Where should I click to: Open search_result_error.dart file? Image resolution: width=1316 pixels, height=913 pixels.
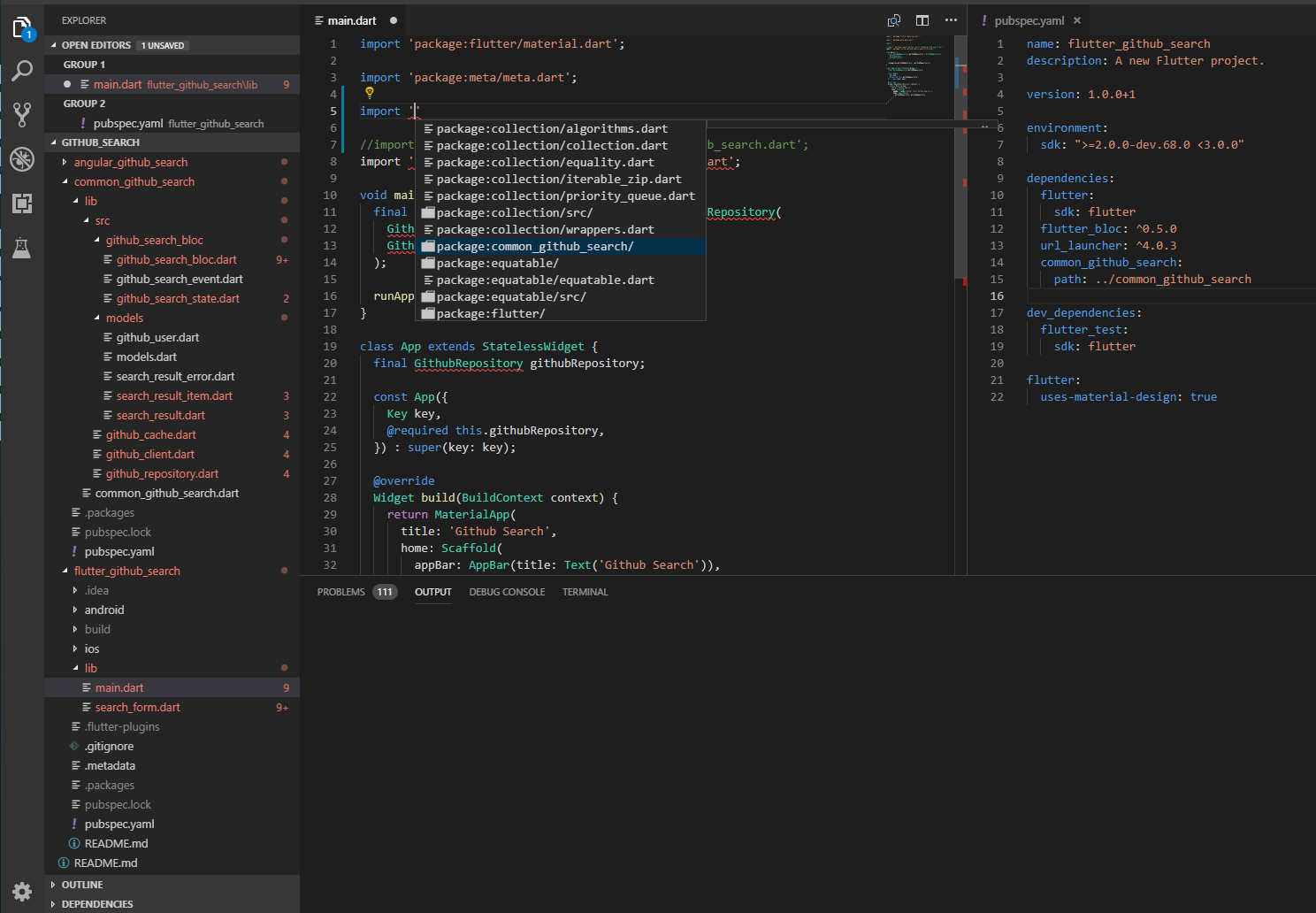point(175,376)
